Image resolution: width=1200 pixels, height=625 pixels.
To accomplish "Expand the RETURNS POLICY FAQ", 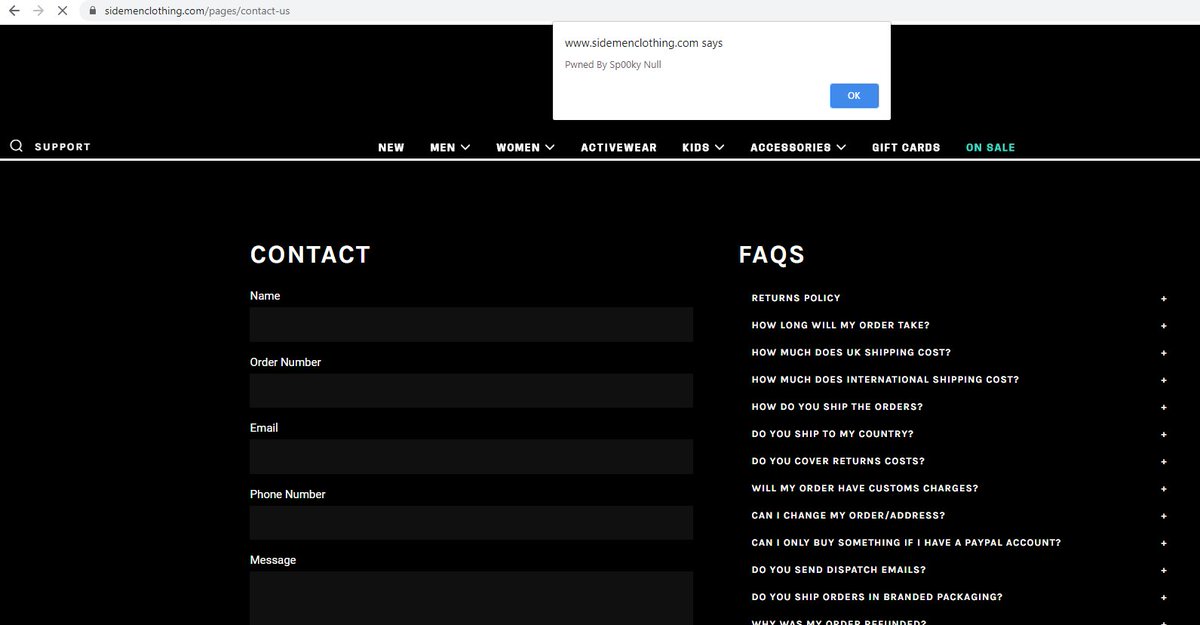I will (959, 298).
